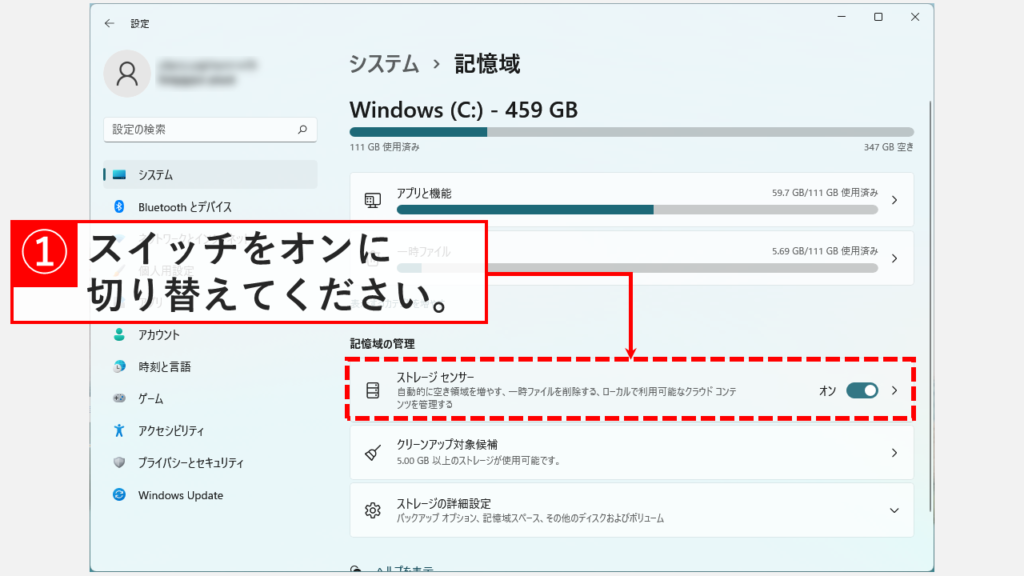Go back with the arrow beside 設定
1024x576 pixels.
click(x=109, y=24)
